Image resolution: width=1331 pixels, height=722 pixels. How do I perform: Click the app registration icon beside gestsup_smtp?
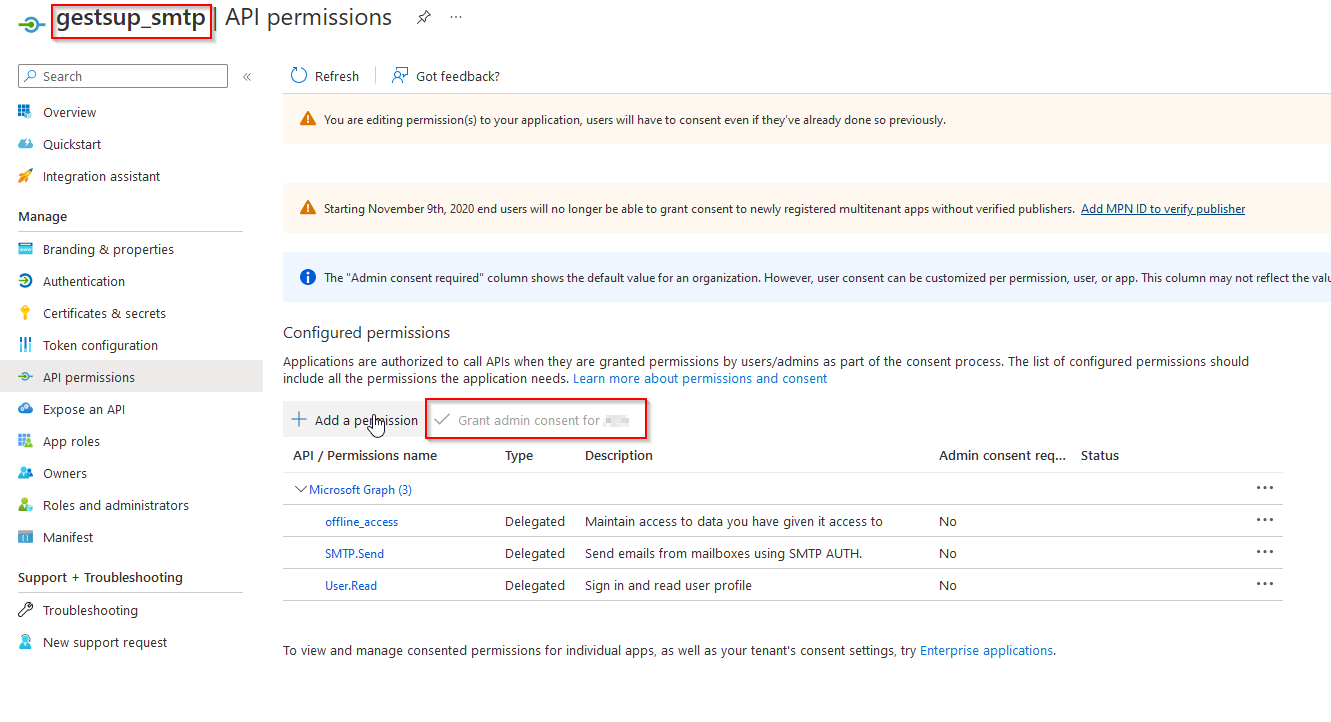(x=31, y=23)
